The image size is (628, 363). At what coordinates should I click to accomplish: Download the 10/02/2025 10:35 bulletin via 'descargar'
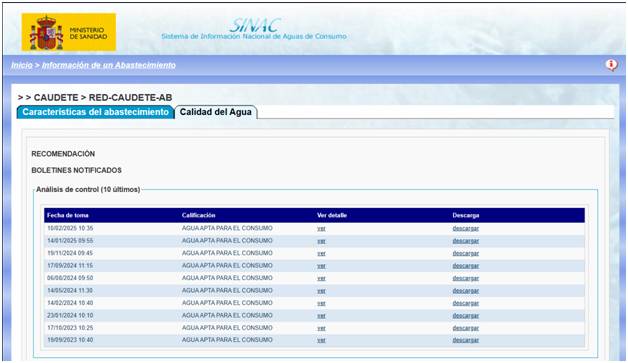click(x=466, y=228)
